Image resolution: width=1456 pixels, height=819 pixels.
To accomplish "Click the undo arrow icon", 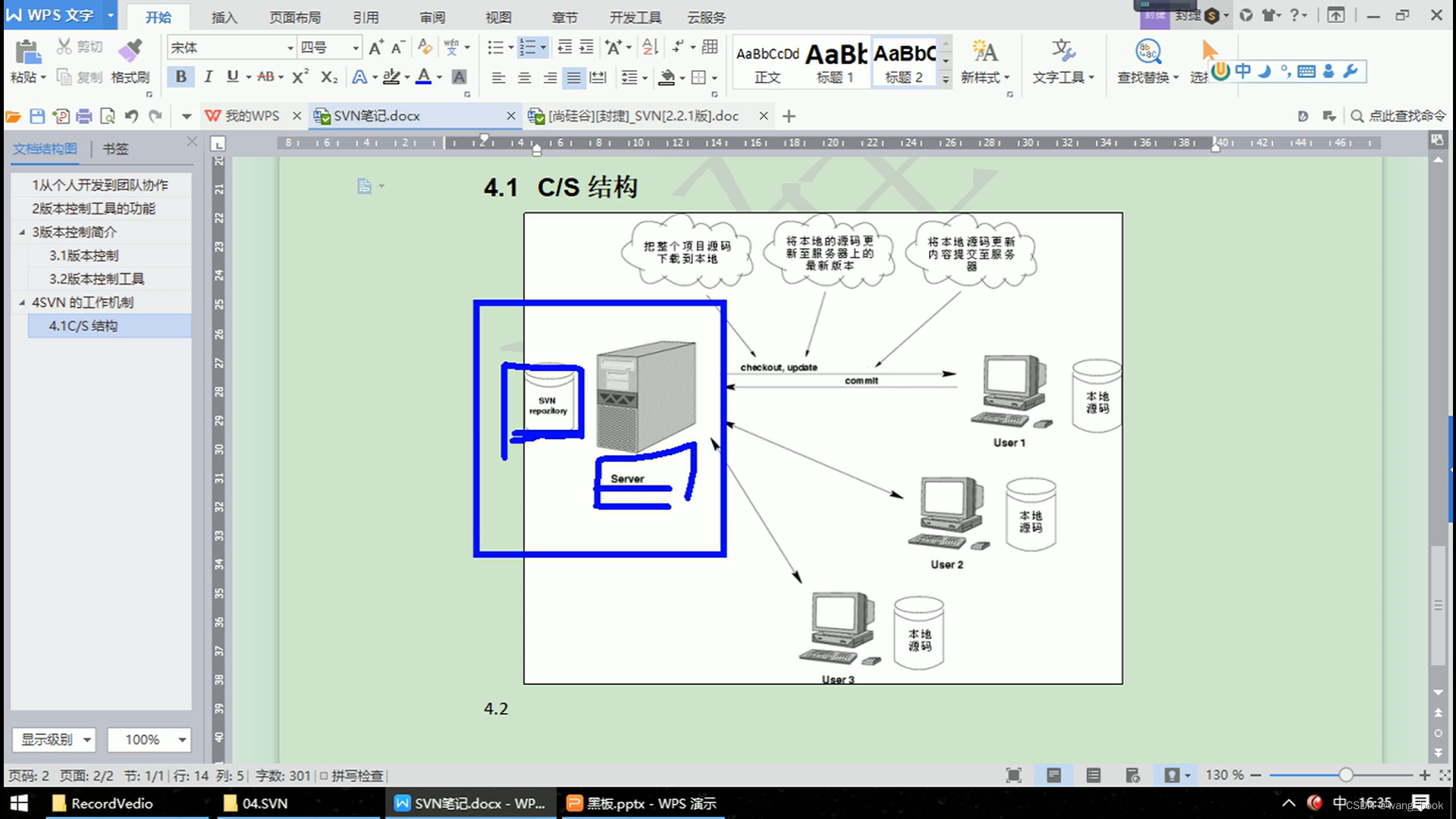I will point(131,116).
